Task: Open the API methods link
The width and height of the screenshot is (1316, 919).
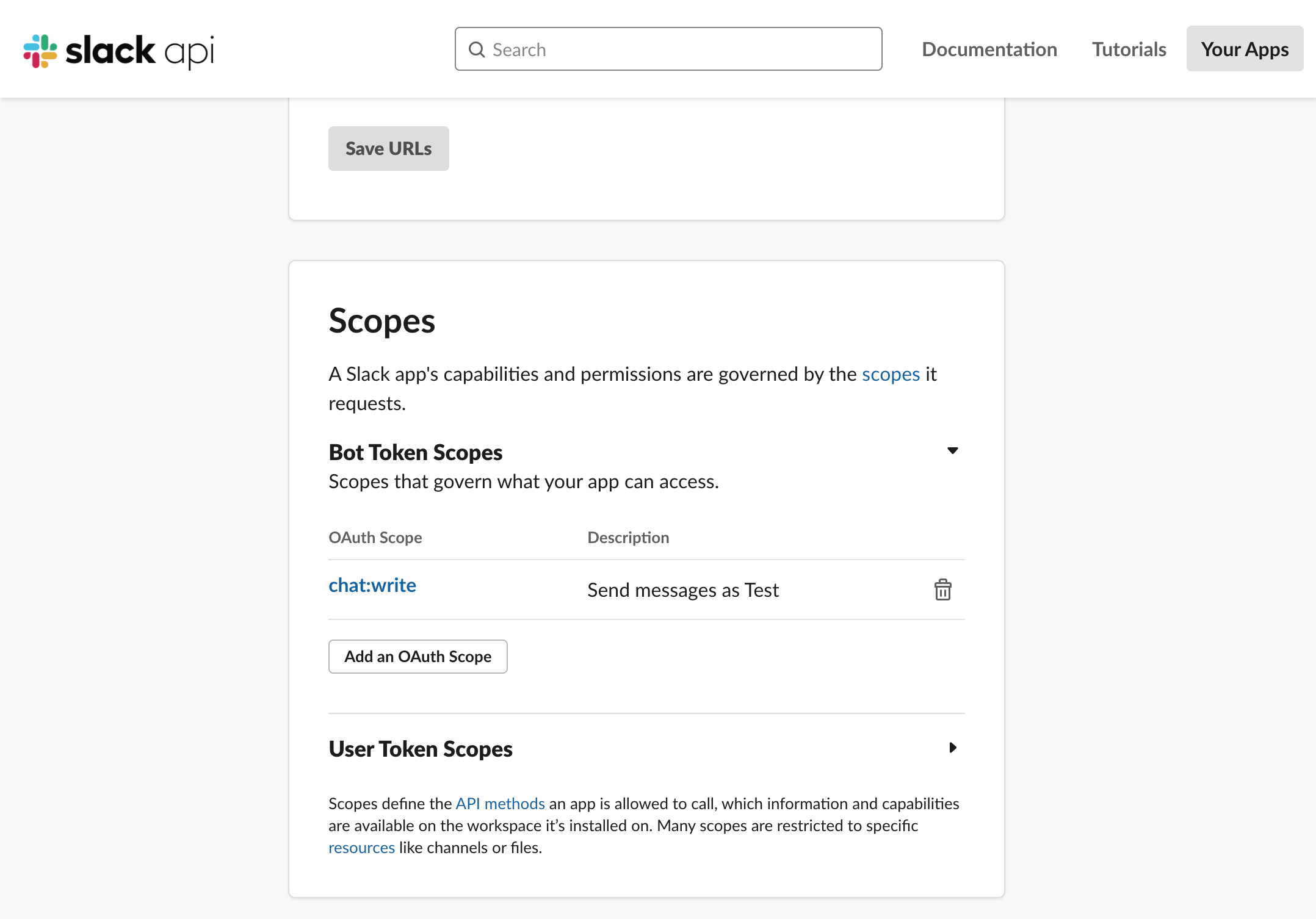Action: 500,804
